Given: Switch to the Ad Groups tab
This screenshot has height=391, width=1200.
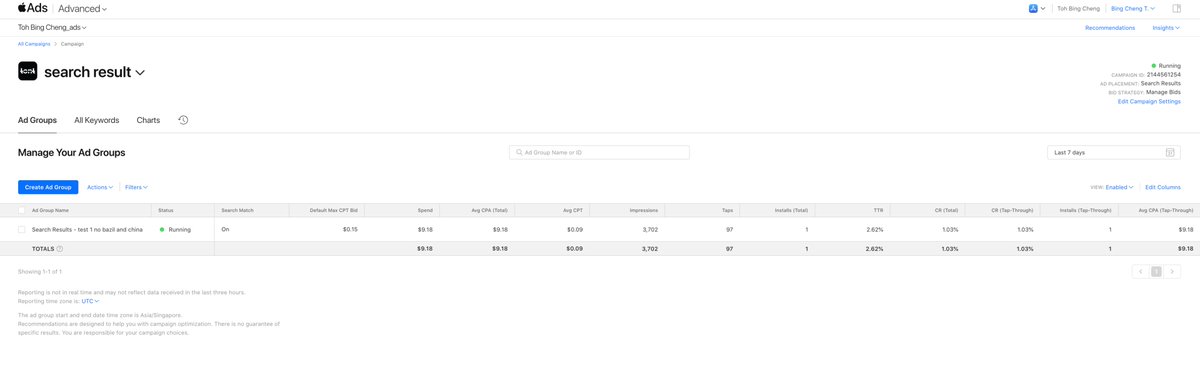Looking at the screenshot, I should (x=37, y=120).
